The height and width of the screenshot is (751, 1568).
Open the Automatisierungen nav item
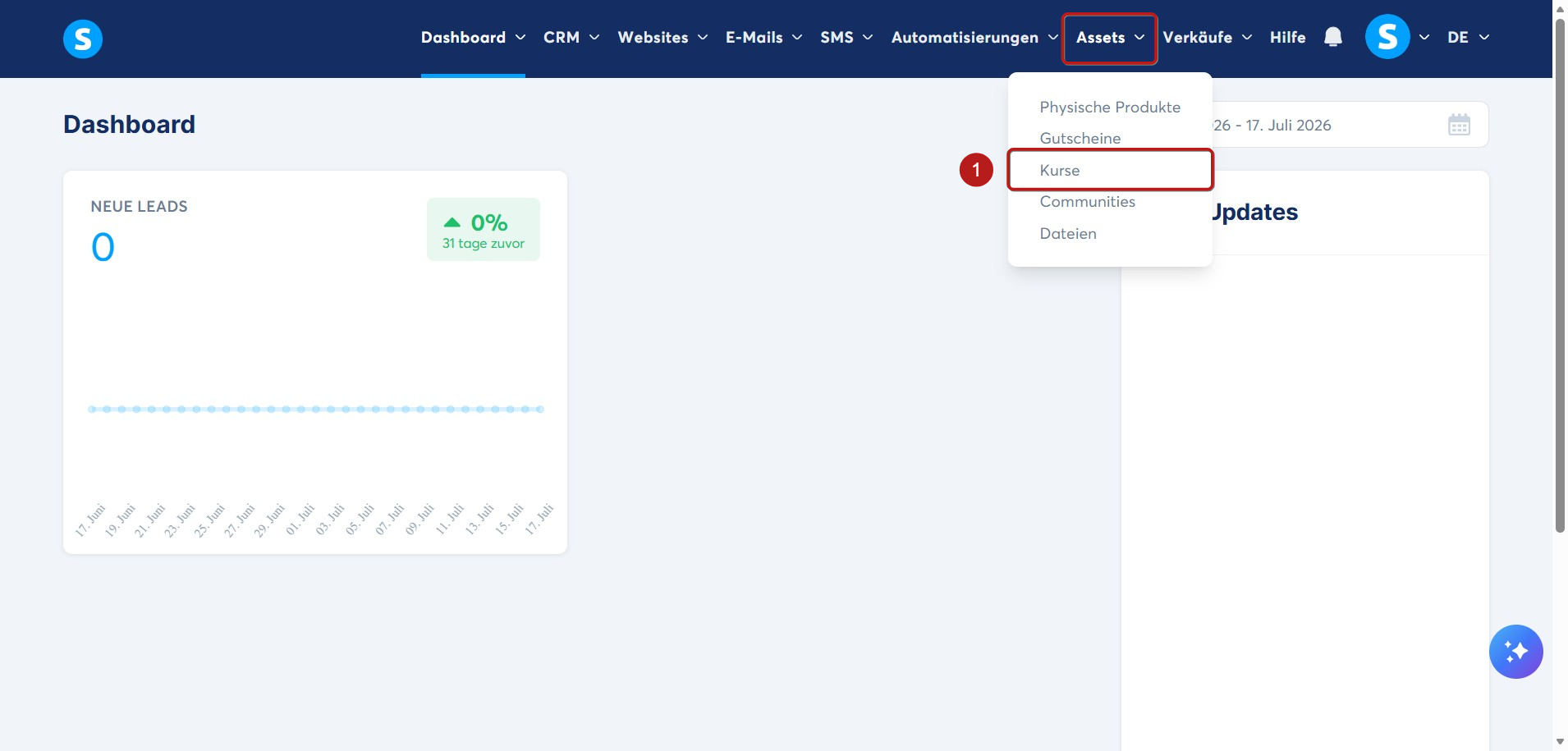tap(965, 37)
